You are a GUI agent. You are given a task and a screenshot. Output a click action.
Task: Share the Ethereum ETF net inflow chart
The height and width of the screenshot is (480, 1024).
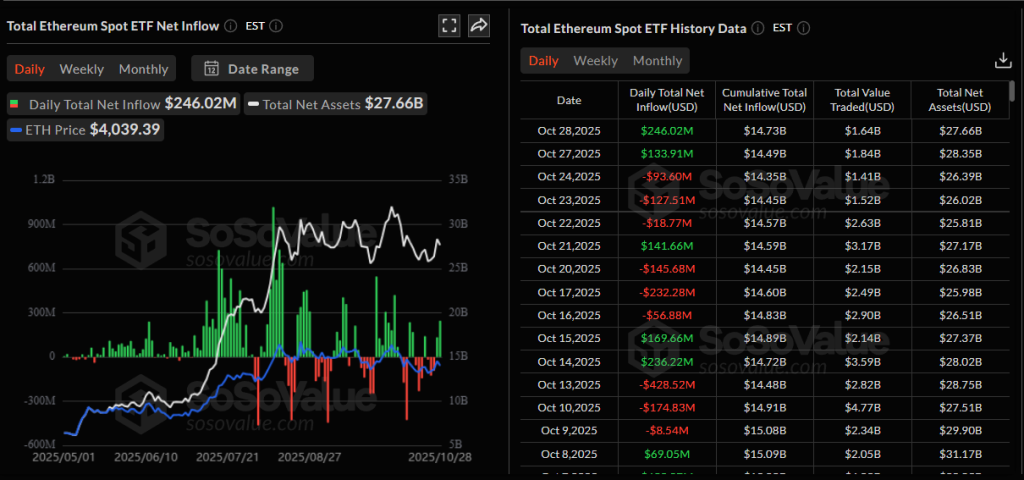click(x=479, y=26)
